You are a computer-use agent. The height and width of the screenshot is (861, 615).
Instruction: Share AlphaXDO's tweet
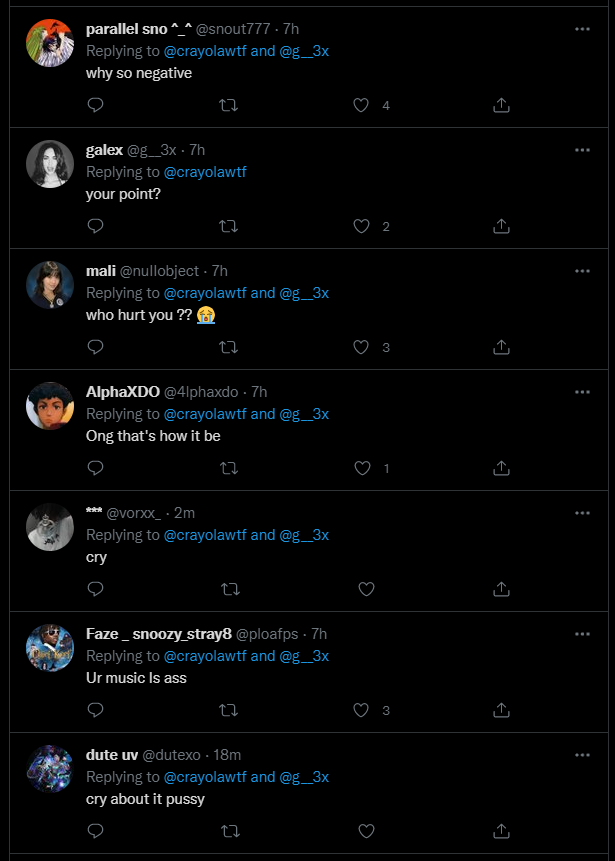pos(502,468)
